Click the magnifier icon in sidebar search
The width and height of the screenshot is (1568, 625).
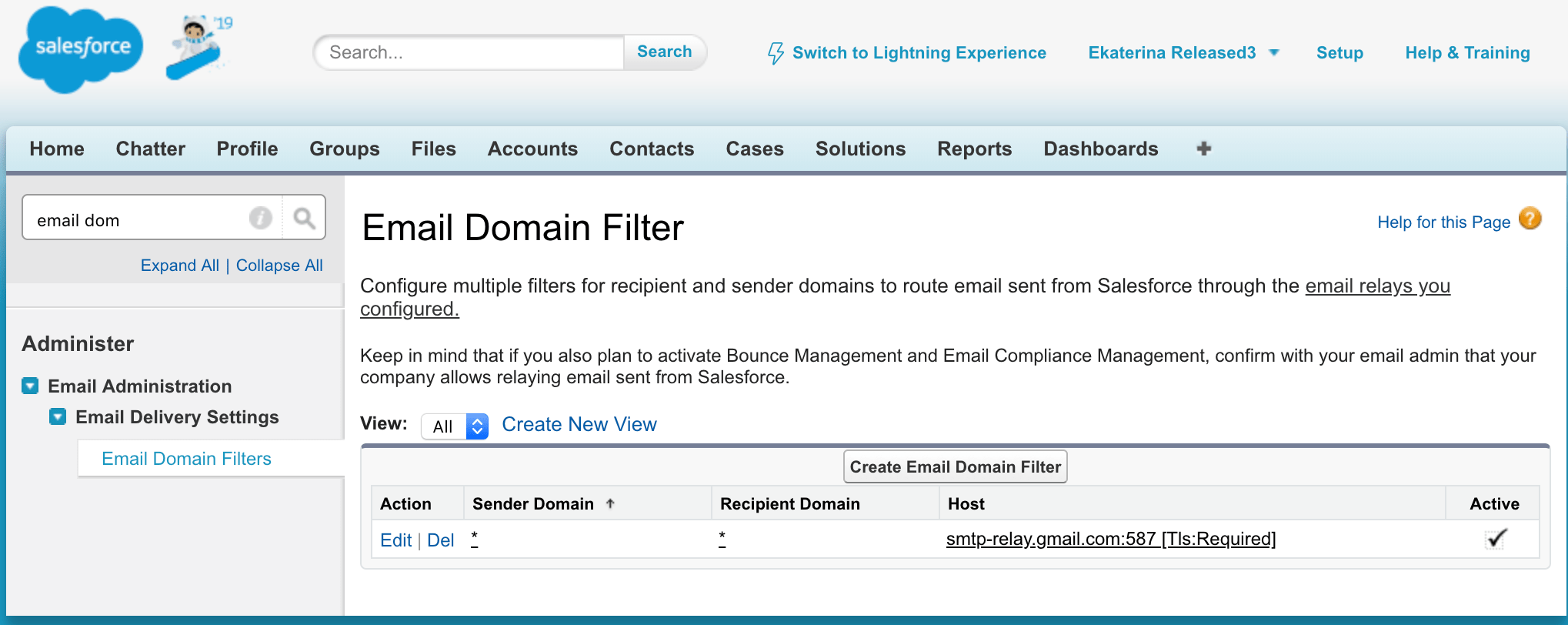[304, 219]
